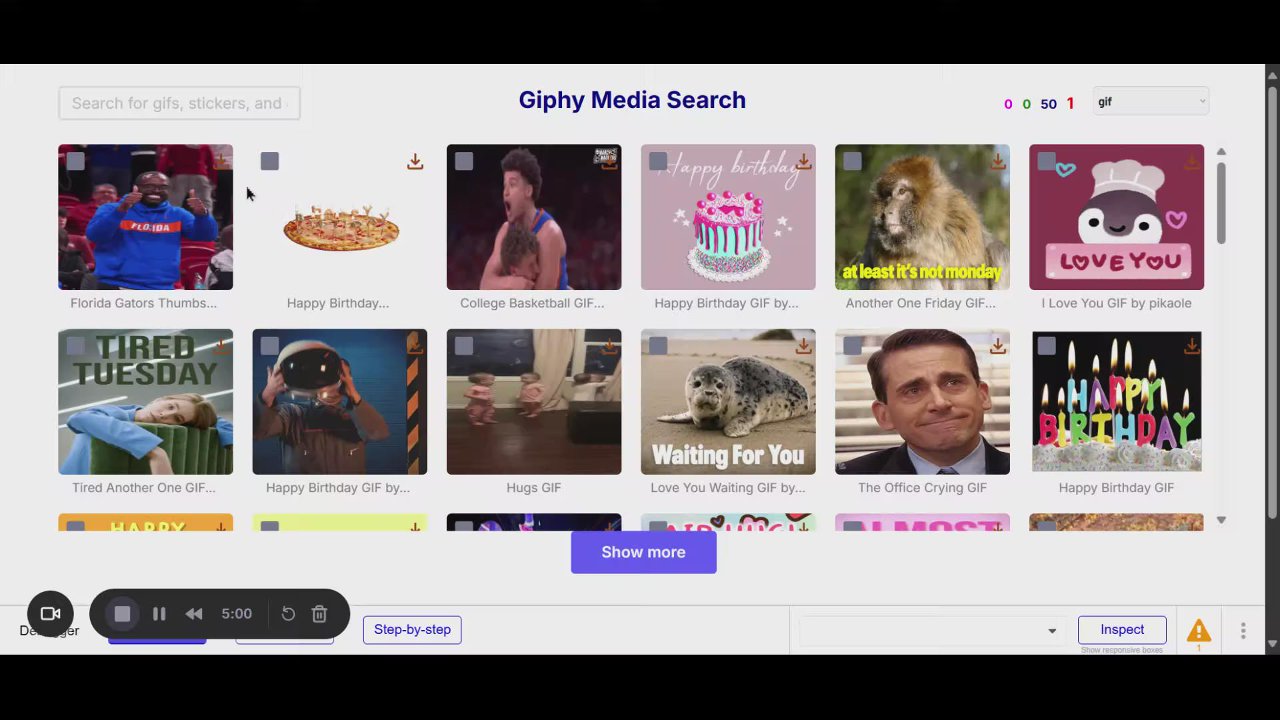The height and width of the screenshot is (720, 1280).
Task: Click the 50 results counter
Action: 1048,104
